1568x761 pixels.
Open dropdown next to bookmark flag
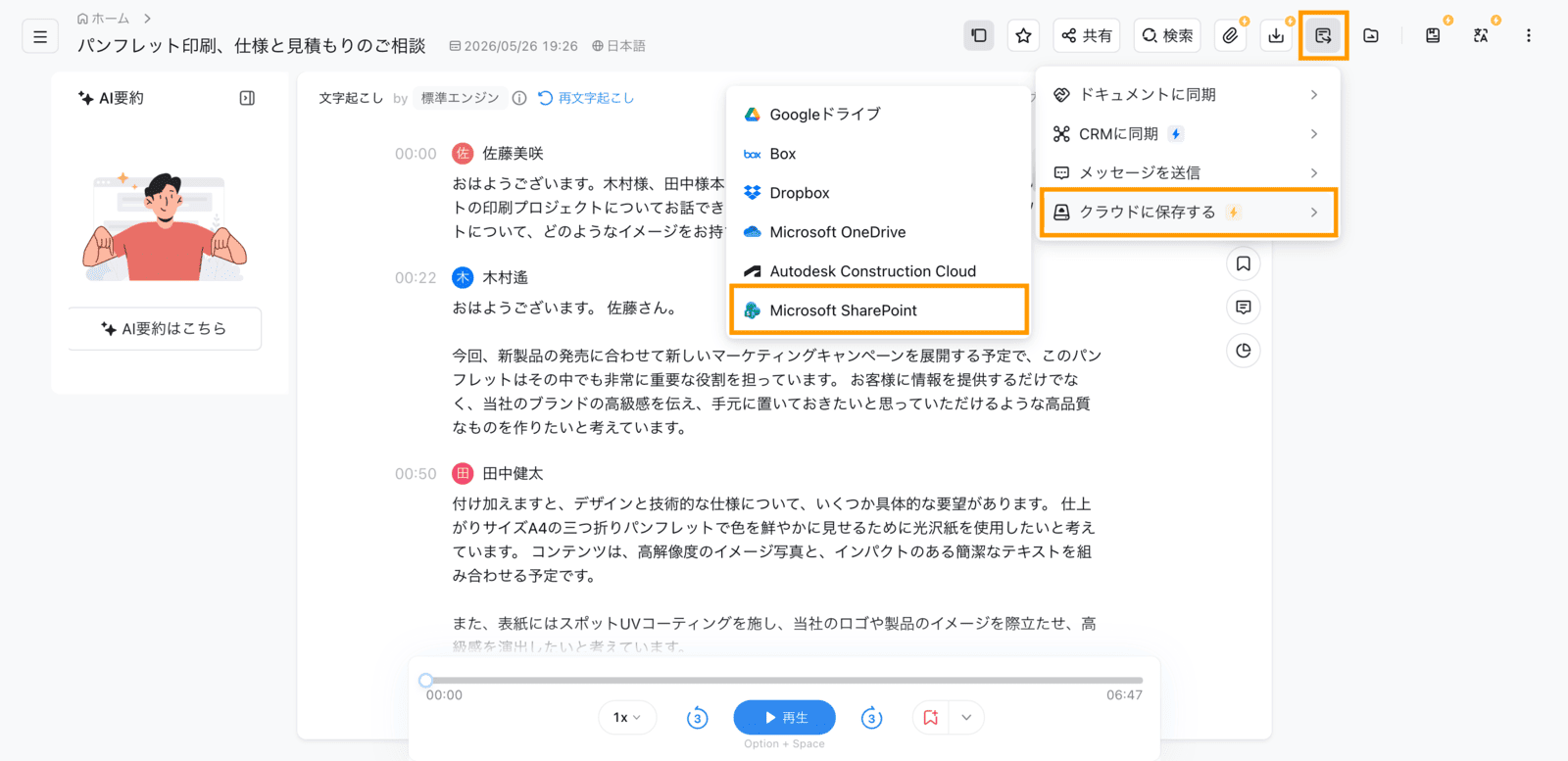click(x=966, y=717)
